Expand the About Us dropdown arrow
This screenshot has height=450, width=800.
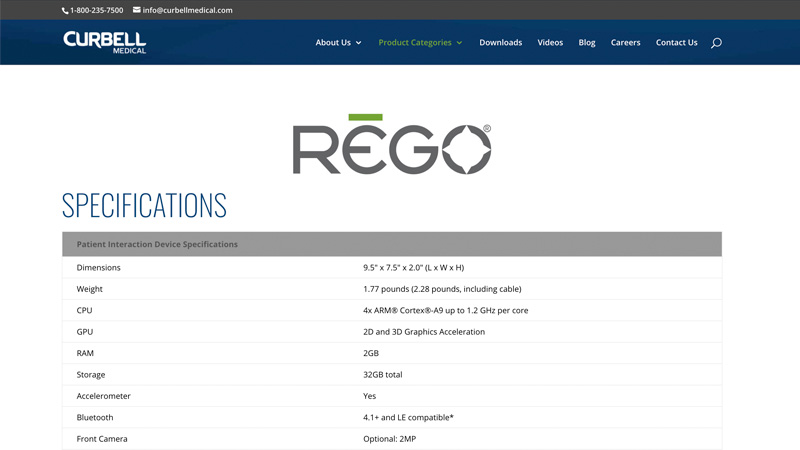pos(359,43)
